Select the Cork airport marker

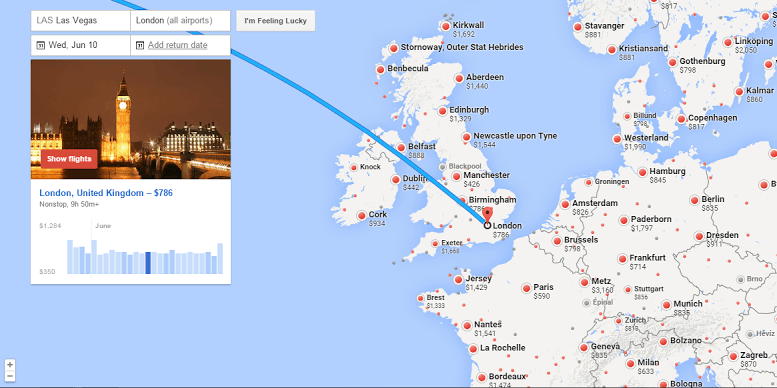coord(361,216)
